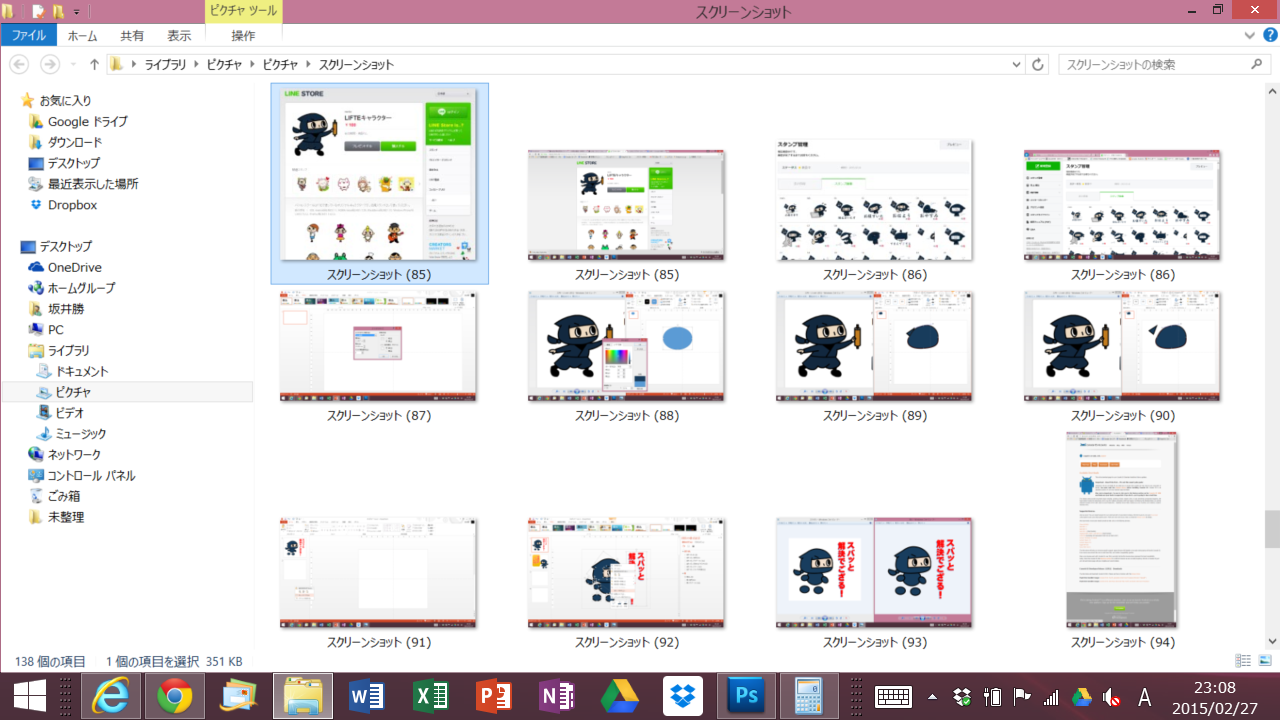Open Excel from the taskbar

click(431, 696)
